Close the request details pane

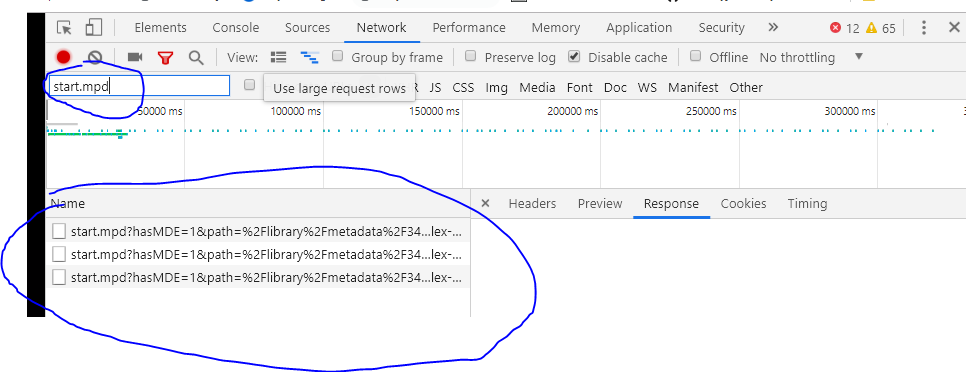click(485, 203)
